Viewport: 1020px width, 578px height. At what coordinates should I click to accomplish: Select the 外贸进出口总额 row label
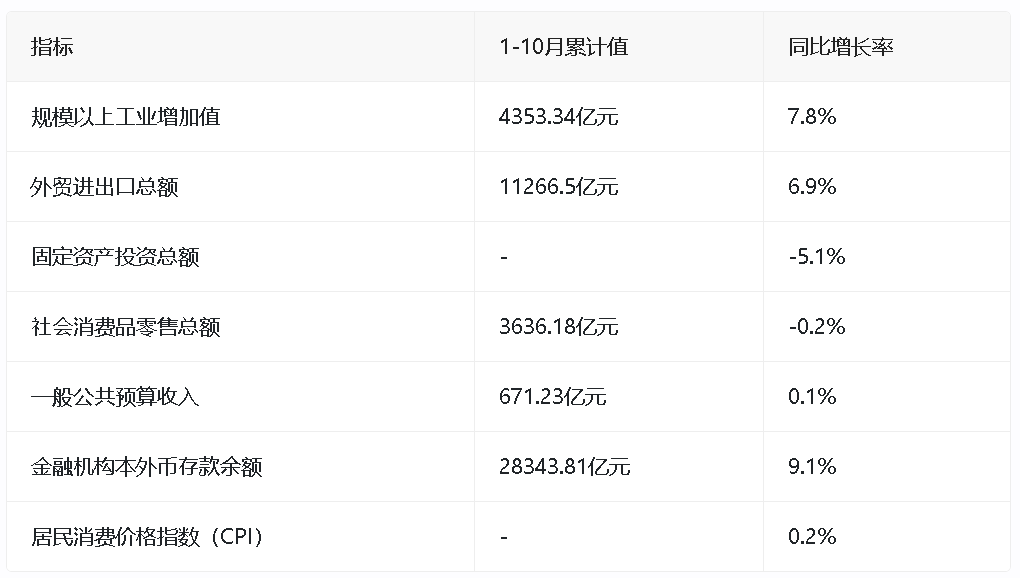pos(105,187)
